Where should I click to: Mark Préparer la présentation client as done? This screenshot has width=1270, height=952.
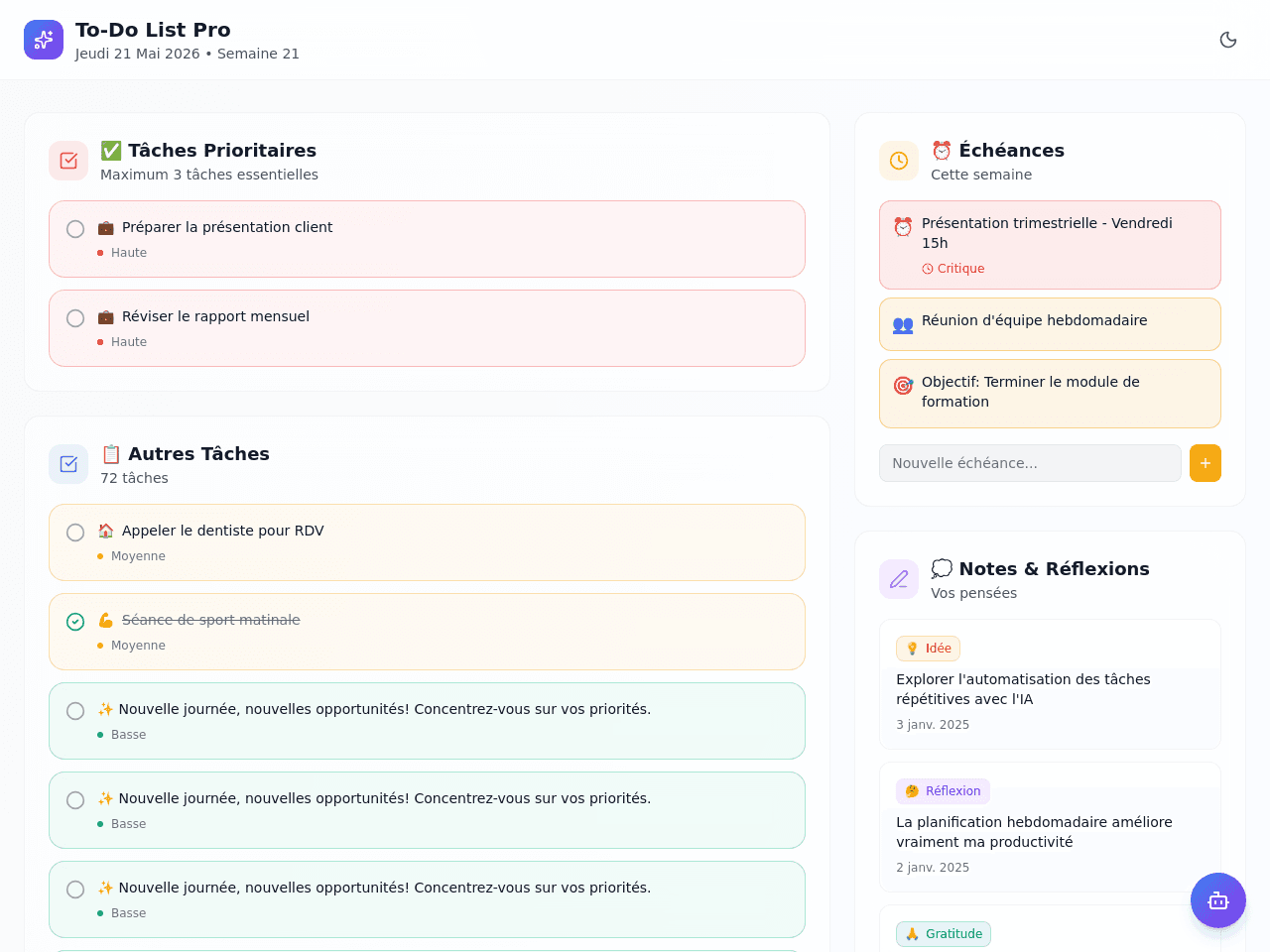tap(75, 229)
